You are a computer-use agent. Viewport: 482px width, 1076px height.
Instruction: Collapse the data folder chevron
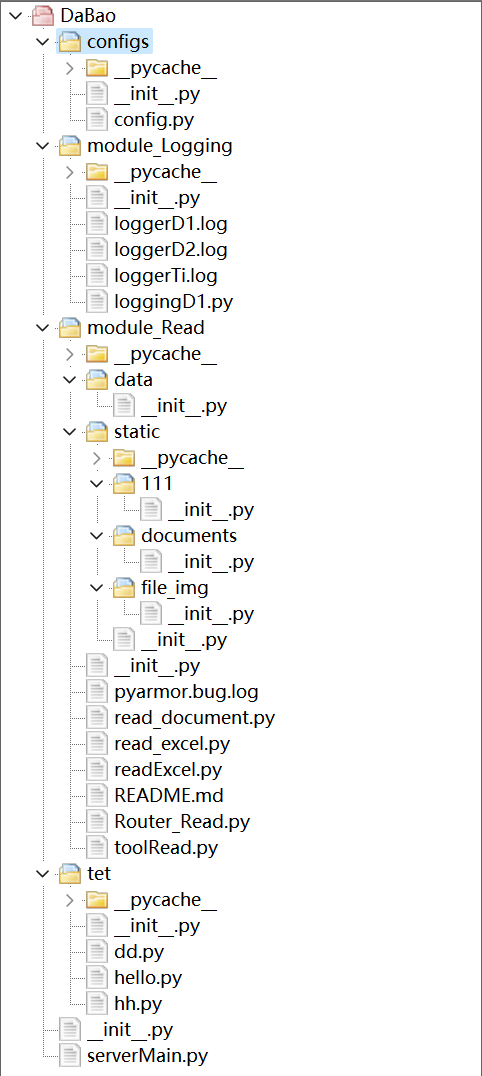(x=69, y=379)
